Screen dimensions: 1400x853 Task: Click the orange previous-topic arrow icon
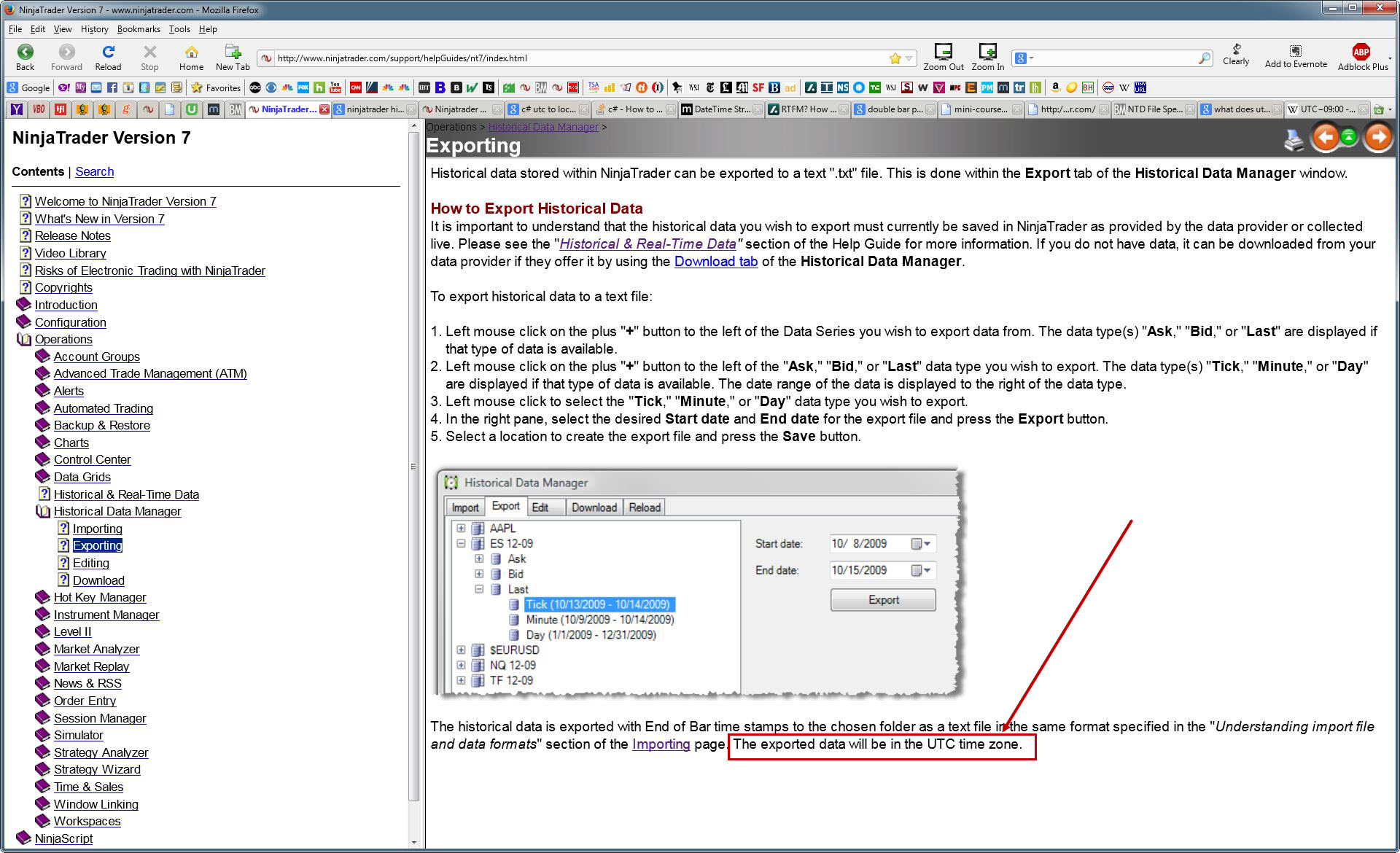(1325, 137)
